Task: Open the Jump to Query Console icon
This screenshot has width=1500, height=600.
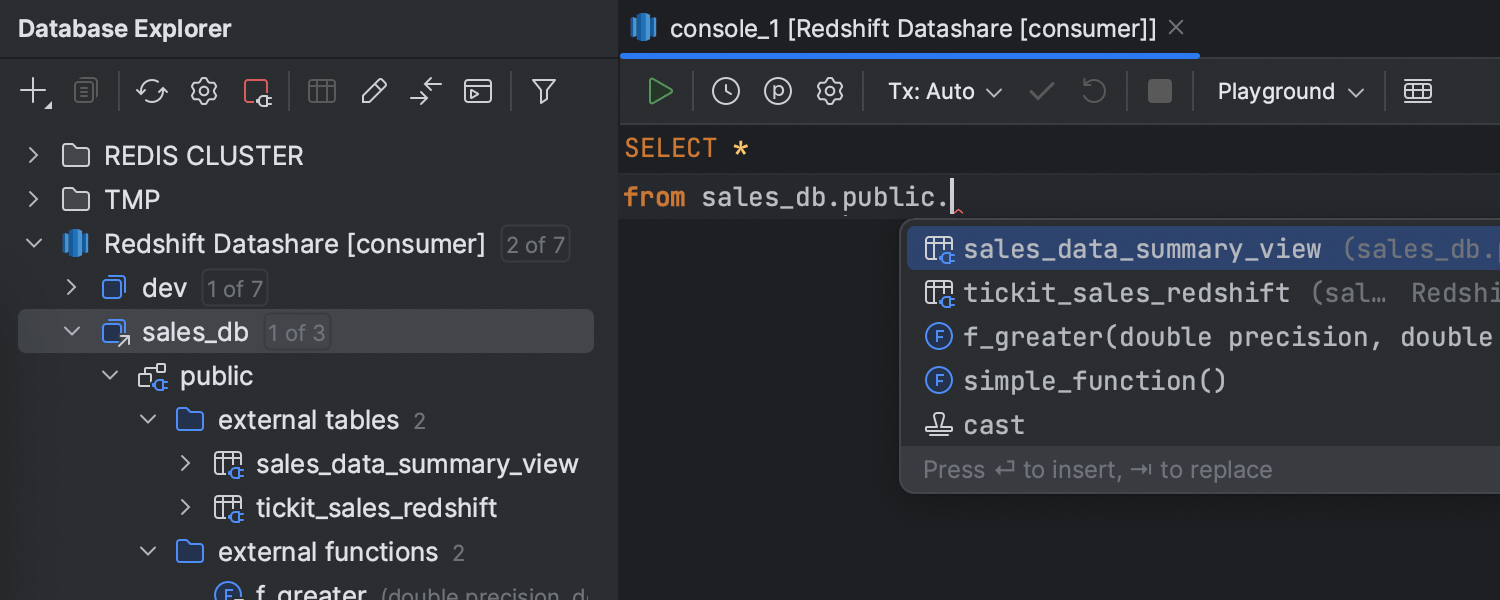Action: tap(478, 92)
